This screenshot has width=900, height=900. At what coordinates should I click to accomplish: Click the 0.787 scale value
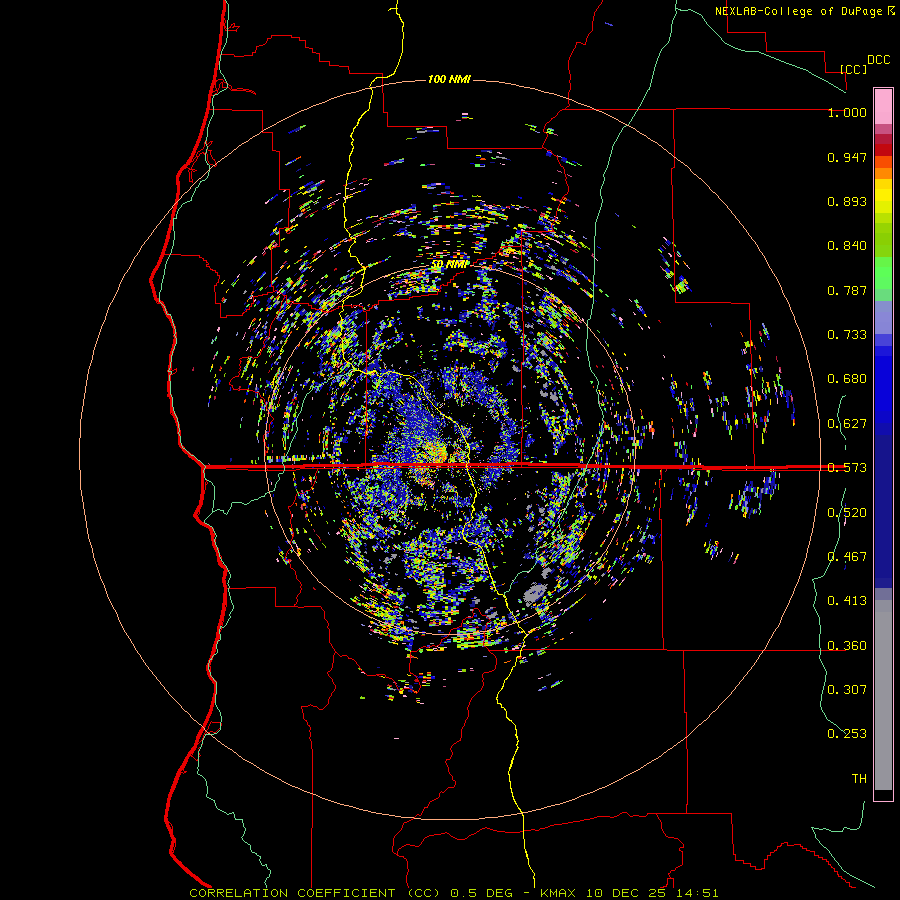click(x=847, y=290)
